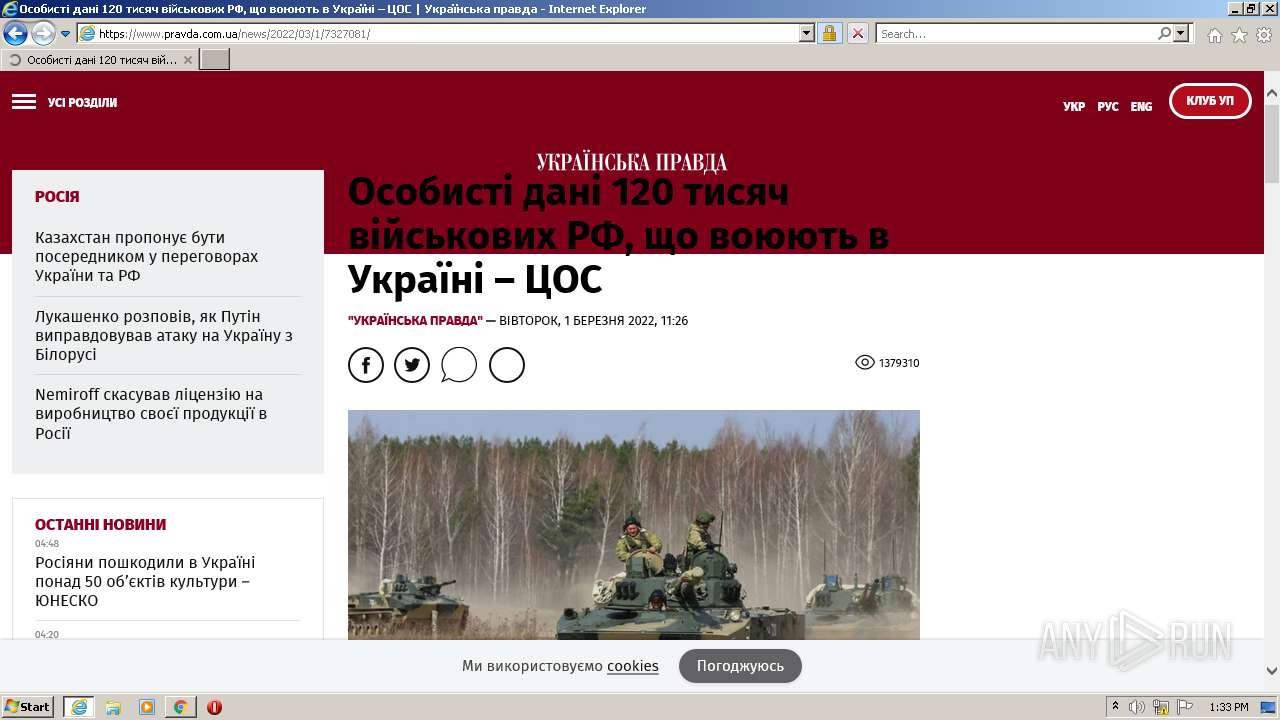Screen dimensions: 1280x720
Task: Open a new blank tab
Action: click(215, 60)
